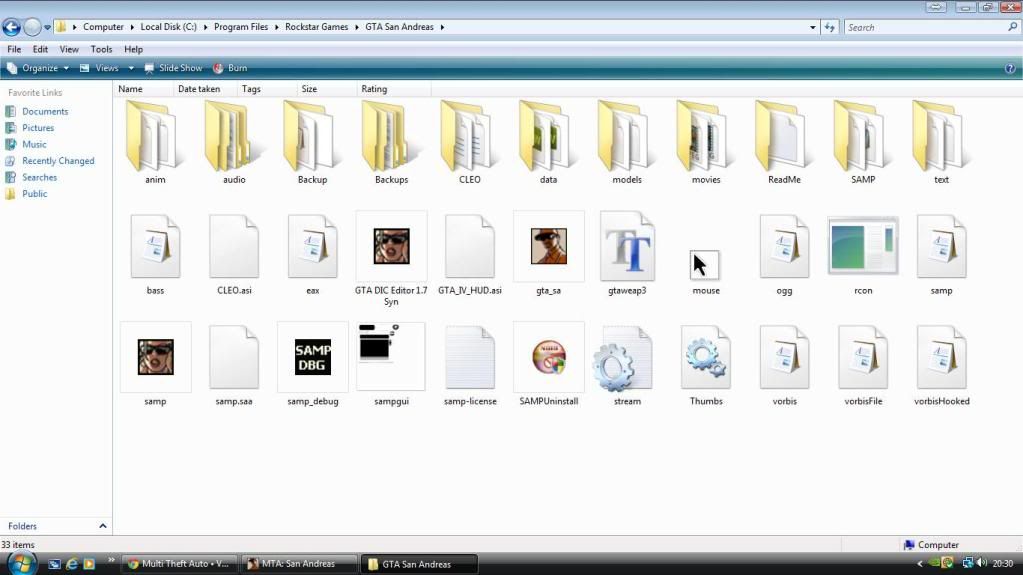Click the Burn button

coord(230,68)
